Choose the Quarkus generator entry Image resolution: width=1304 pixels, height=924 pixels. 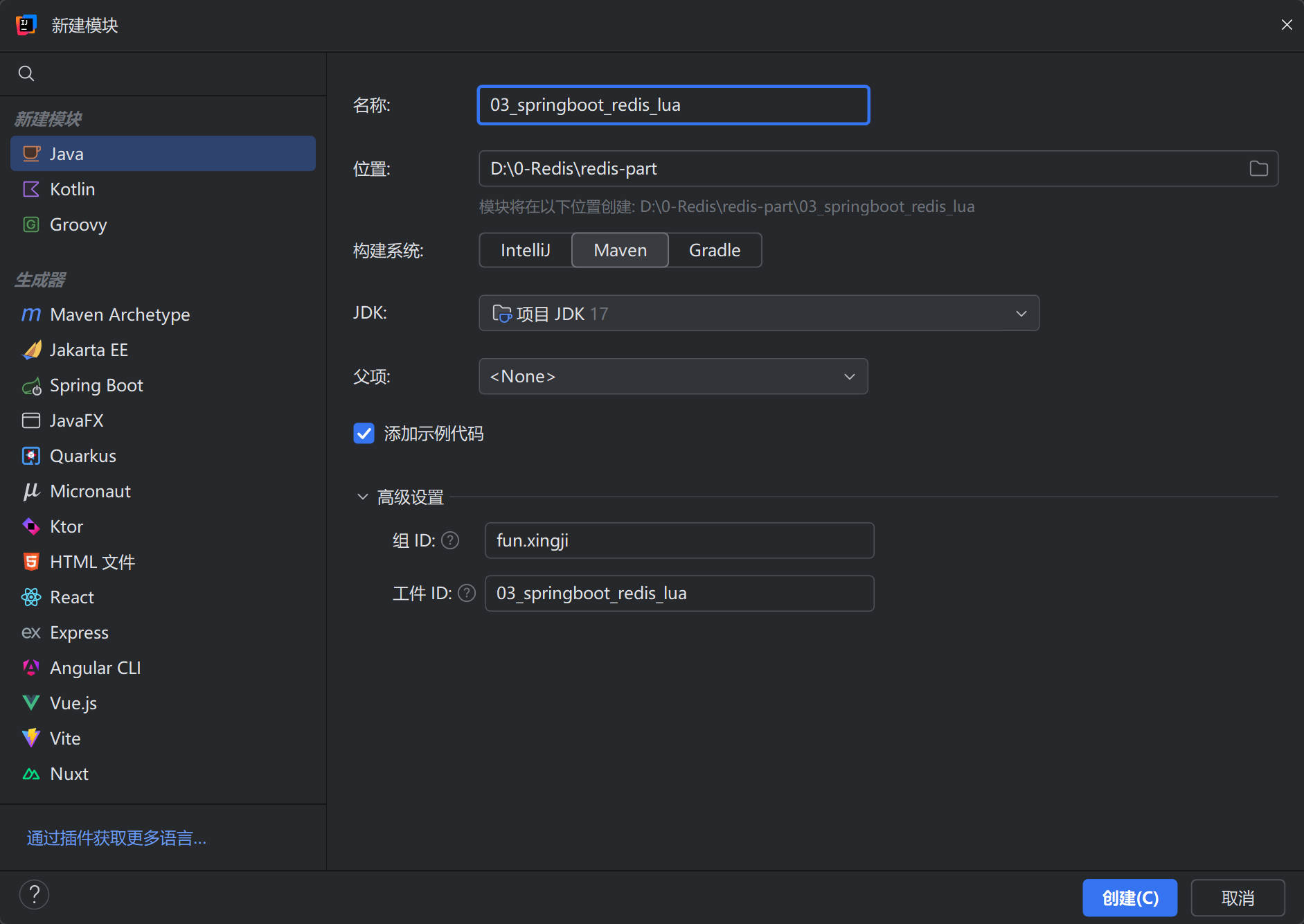click(163, 456)
